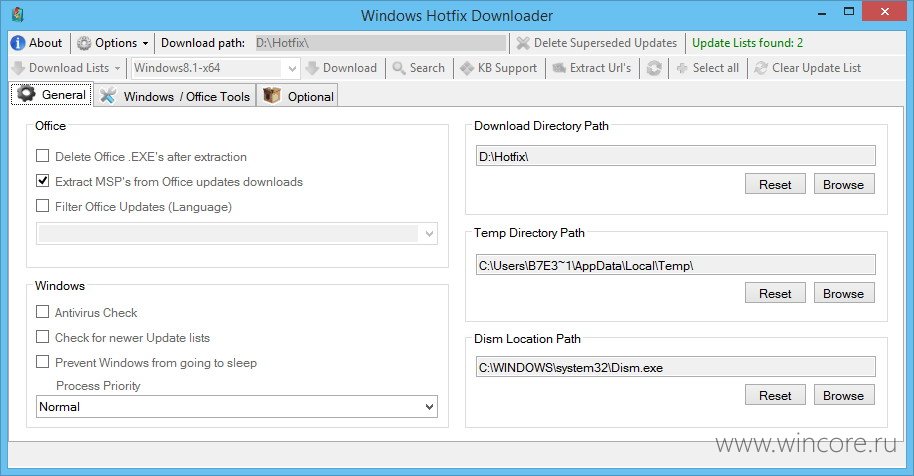Enable Delete Office .EXE's after extraction

[x=43, y=156]
